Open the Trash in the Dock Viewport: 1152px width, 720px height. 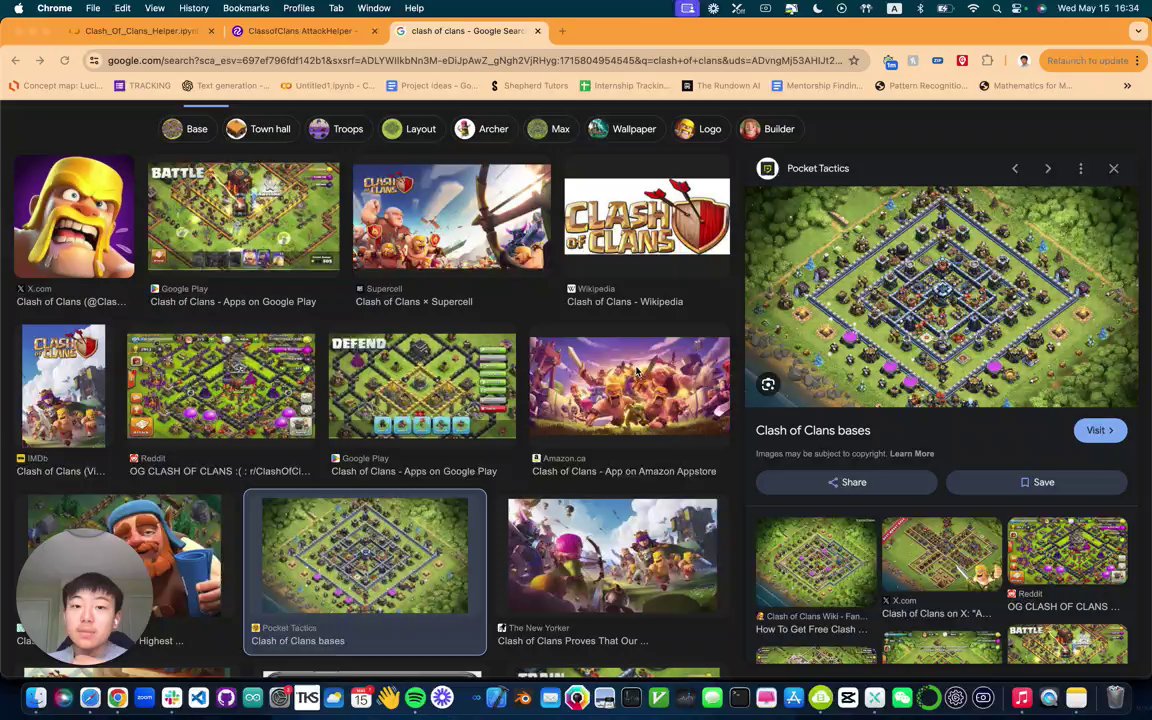tap(1115, 697)
